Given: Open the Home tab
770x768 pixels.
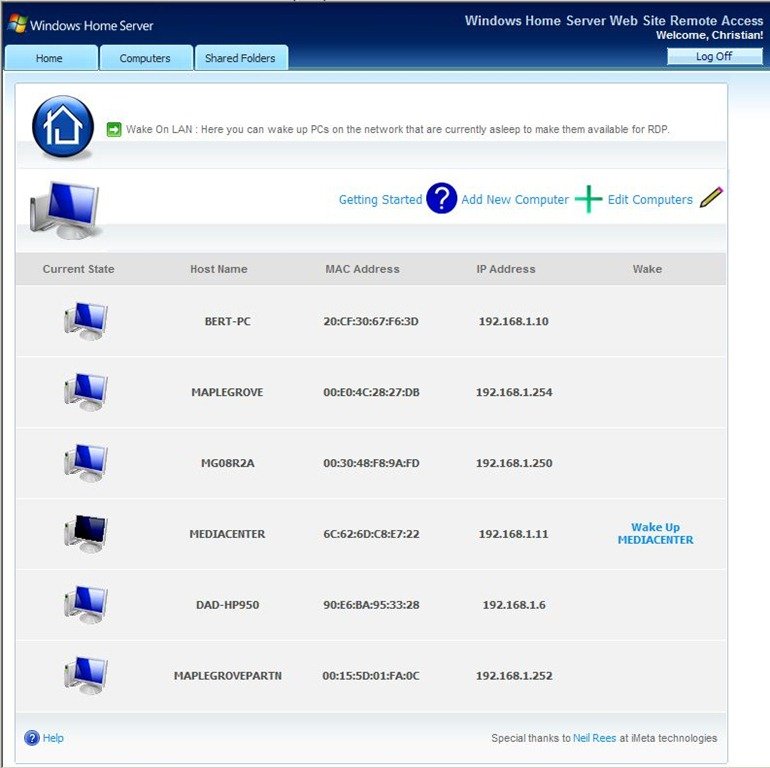Looking at the screenshot, I should pyautogui.click(x=51, y=58).
